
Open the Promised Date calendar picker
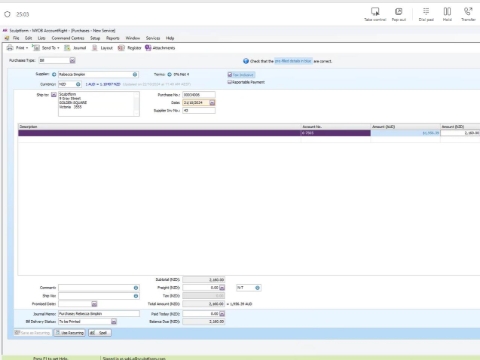click(x=94, y=304)
